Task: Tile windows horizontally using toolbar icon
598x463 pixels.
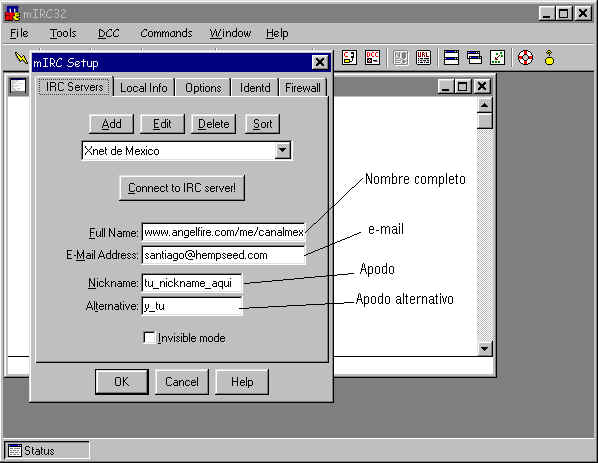Action: click(x=451, y=58)
